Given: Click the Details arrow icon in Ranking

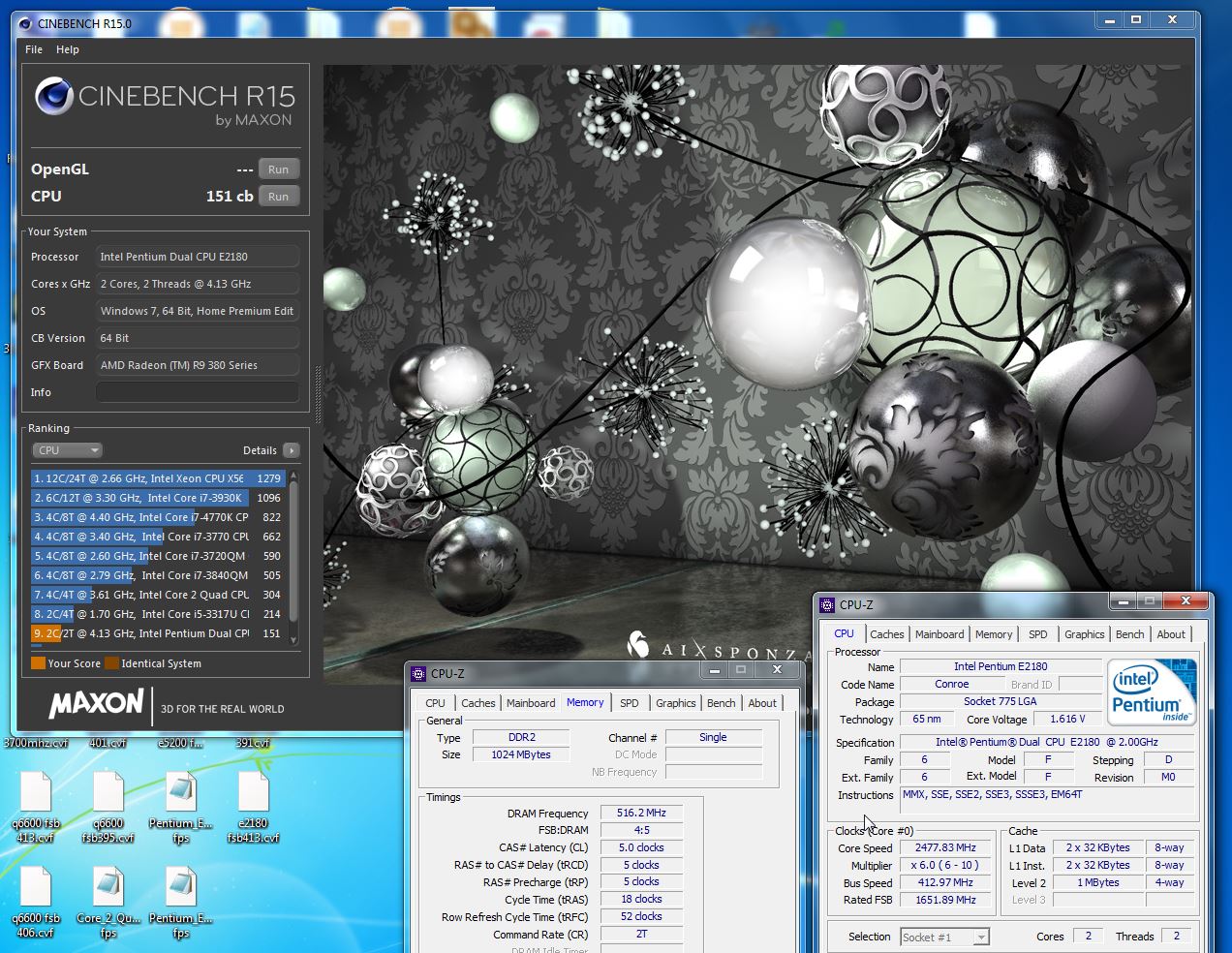Looking at the screenshot, I should [x=291, y=450].
